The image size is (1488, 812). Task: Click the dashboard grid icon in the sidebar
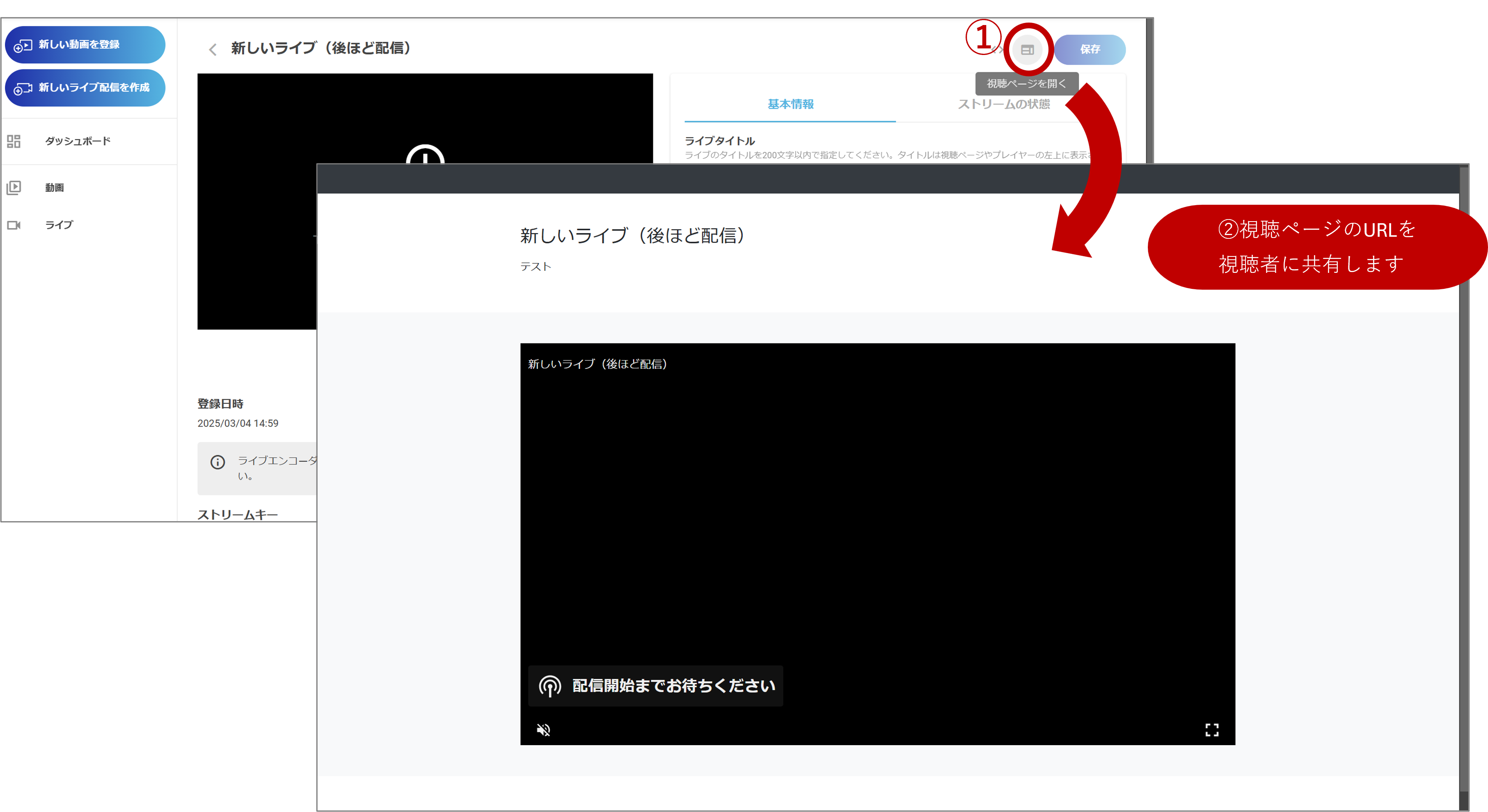point(14,141)
